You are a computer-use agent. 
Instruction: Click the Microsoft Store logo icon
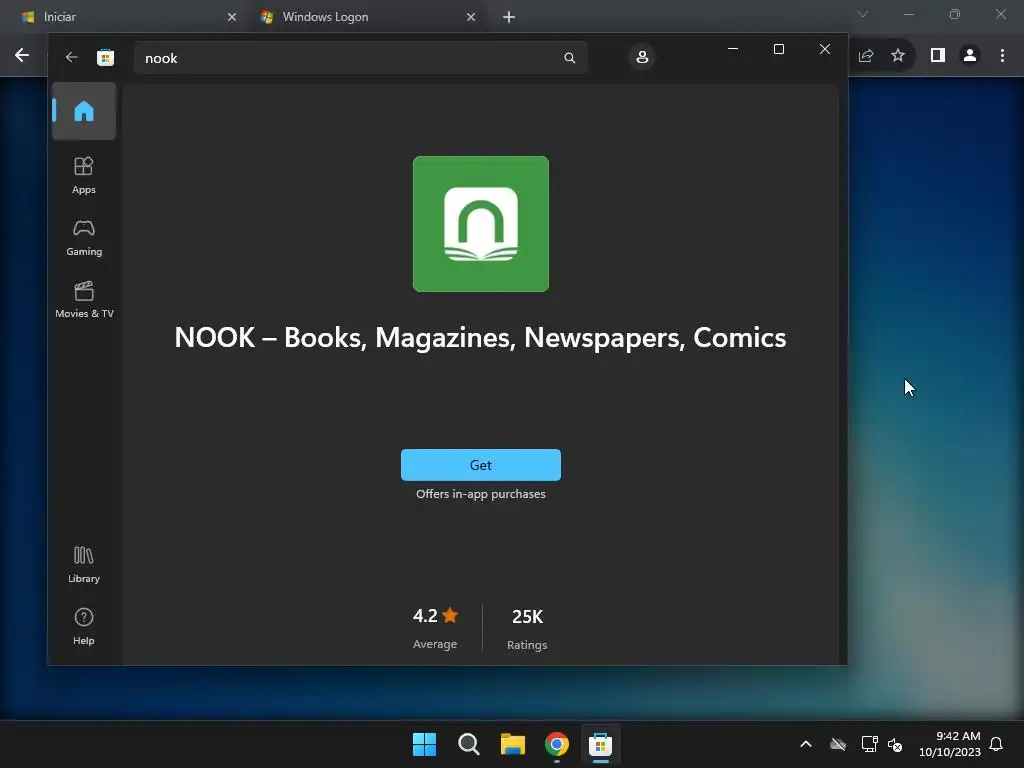tap(105, 57)
